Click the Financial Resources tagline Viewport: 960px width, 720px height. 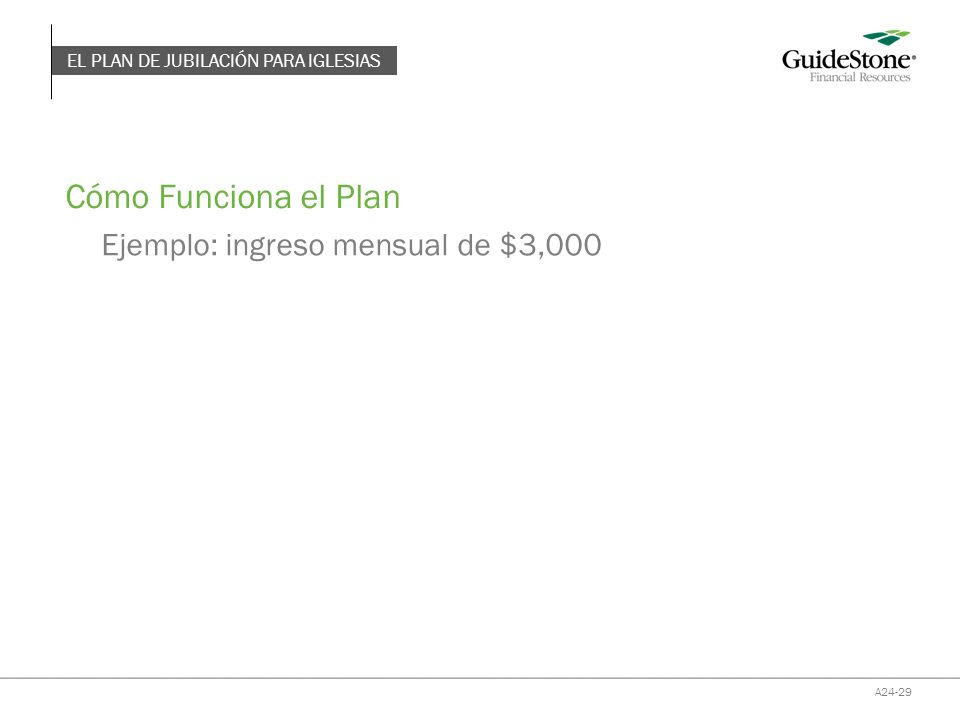click(860, 77)
